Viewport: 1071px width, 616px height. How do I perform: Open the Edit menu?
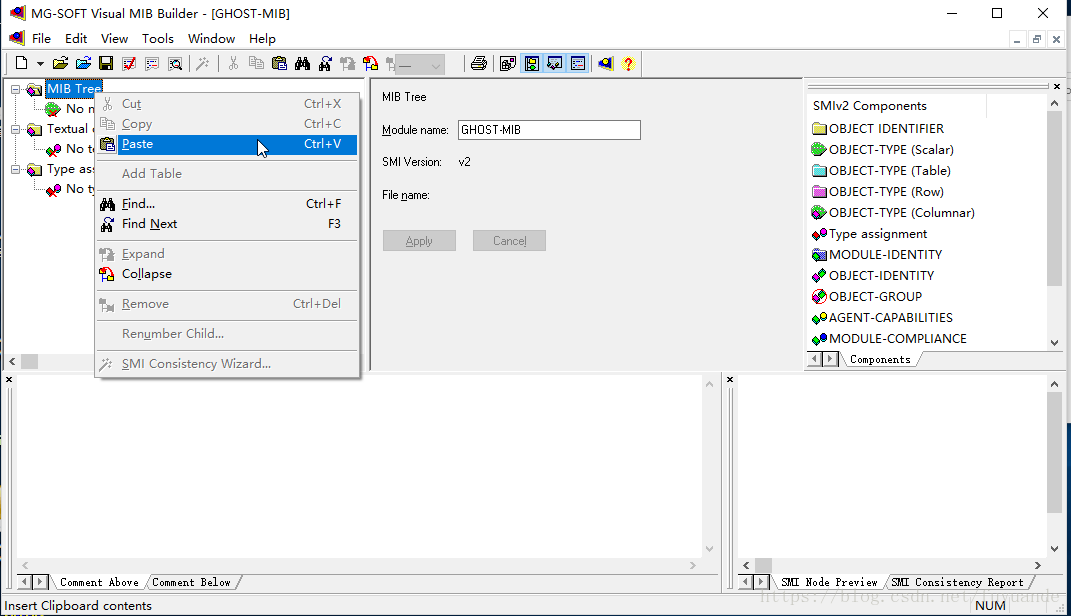pyautogui.click(x=76, y=39)
